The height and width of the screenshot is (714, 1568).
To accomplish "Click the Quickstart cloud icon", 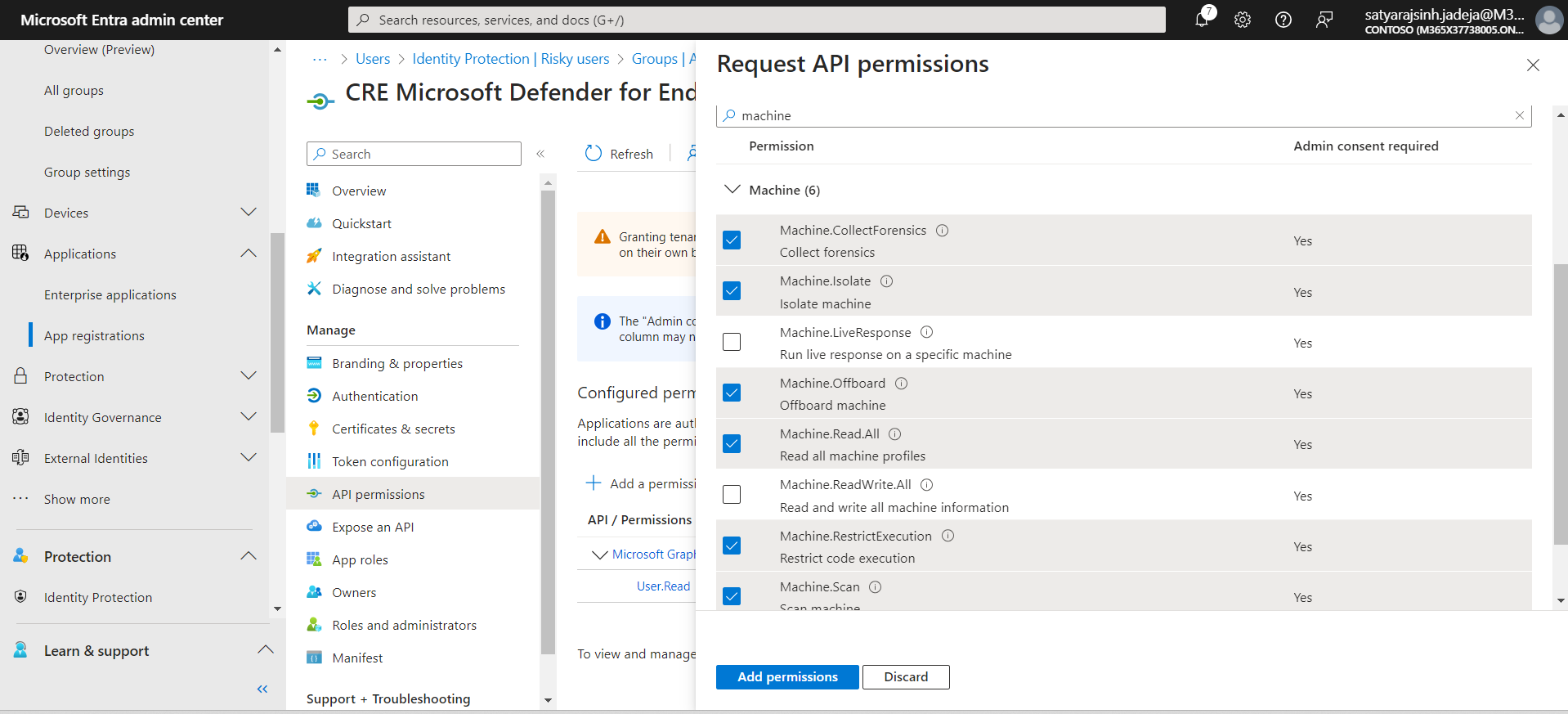I will 314,223.
